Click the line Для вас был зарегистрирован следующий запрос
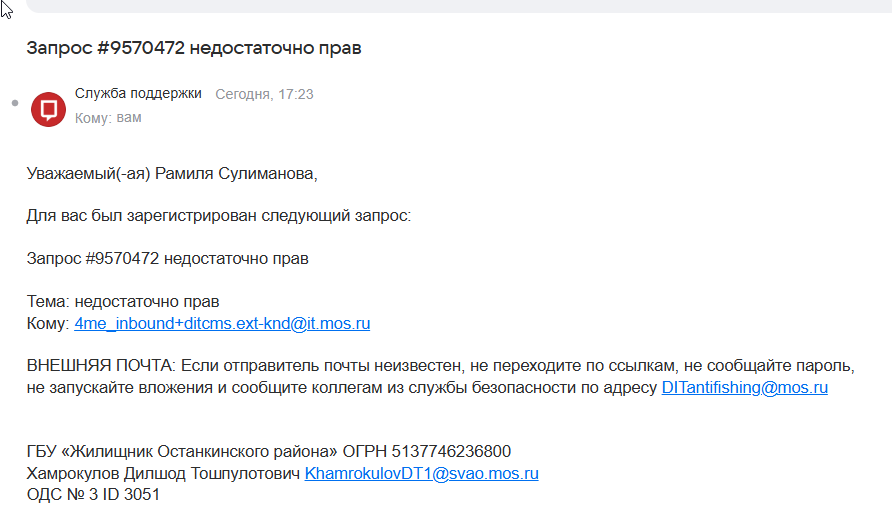This screenshot has height=507, width=892. tap(218, 216)
